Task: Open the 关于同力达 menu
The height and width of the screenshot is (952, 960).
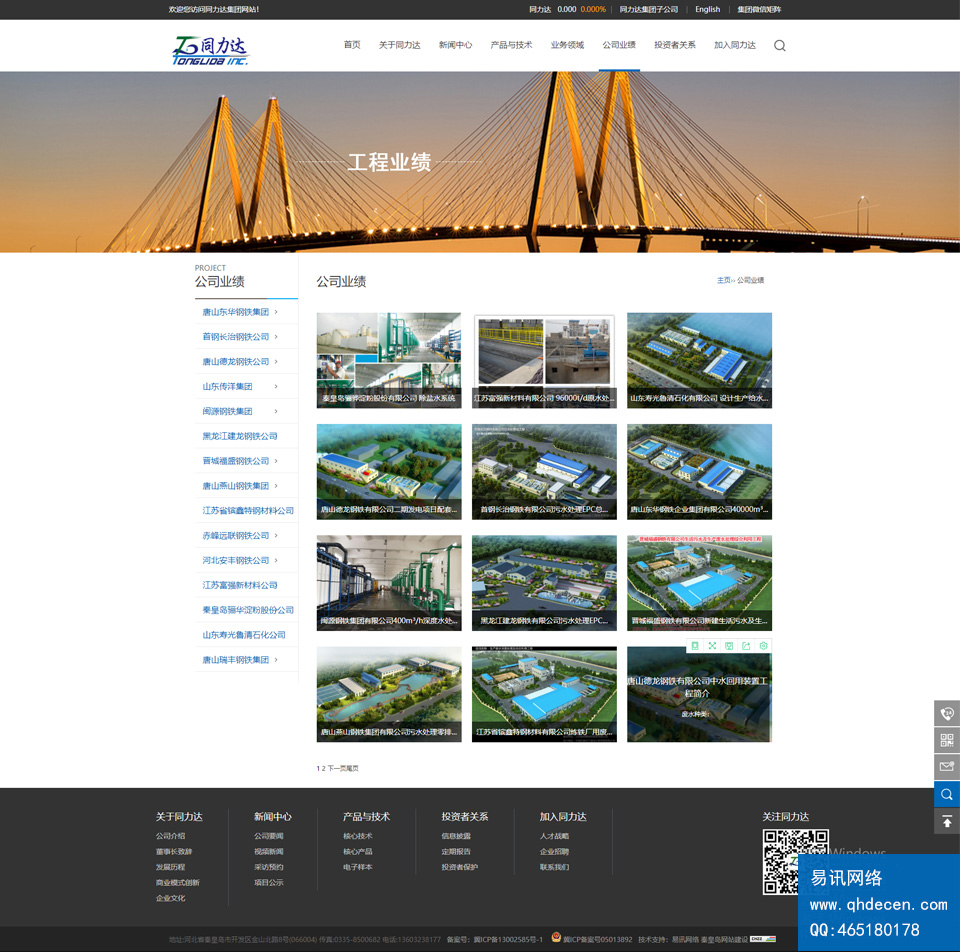Action: (x=399, y=45)
